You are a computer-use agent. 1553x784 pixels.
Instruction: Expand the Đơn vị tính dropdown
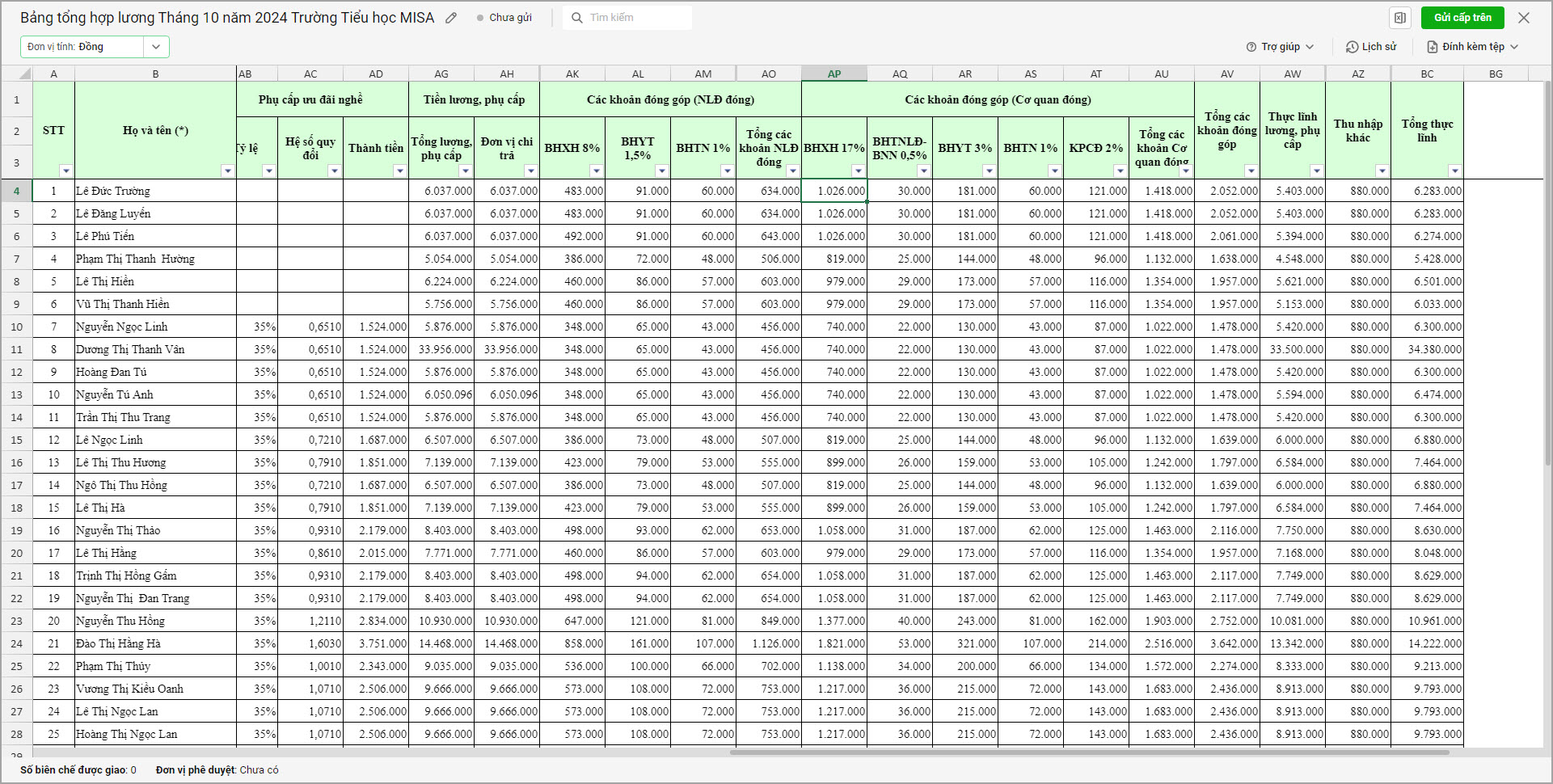(x=156, y=47)
